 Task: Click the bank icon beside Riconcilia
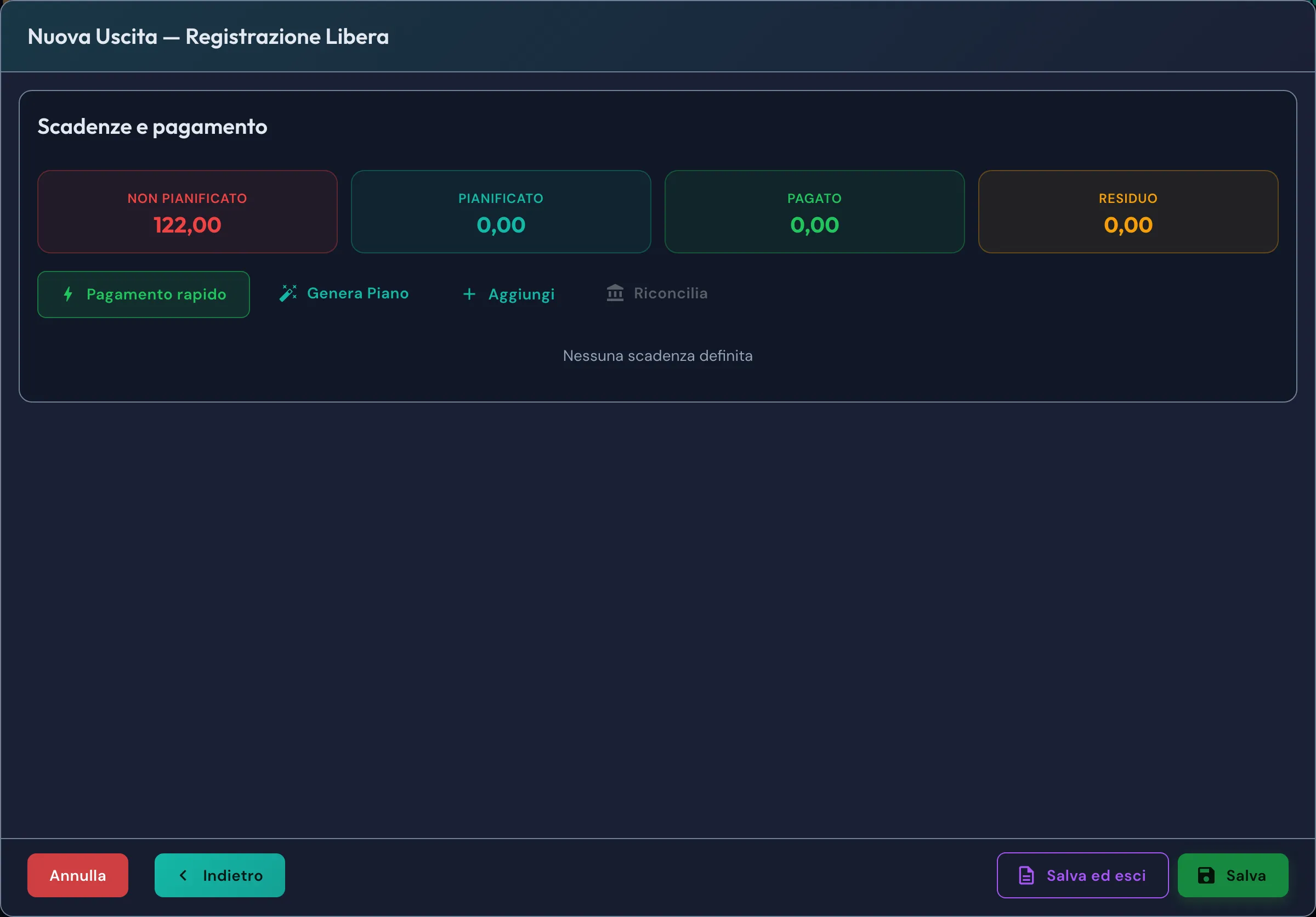coord(615,293)
